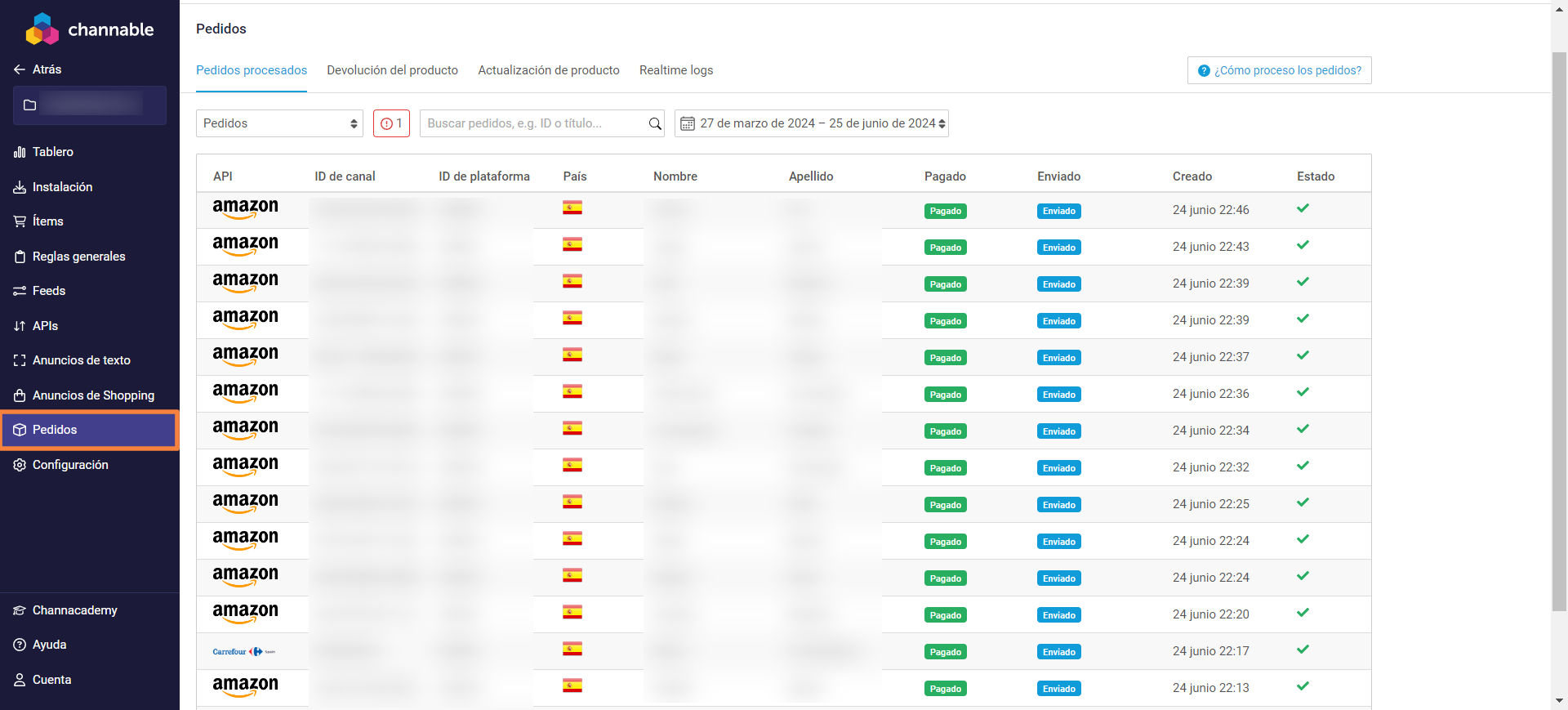Click the scrollbar down arrow

(1559, 702)
